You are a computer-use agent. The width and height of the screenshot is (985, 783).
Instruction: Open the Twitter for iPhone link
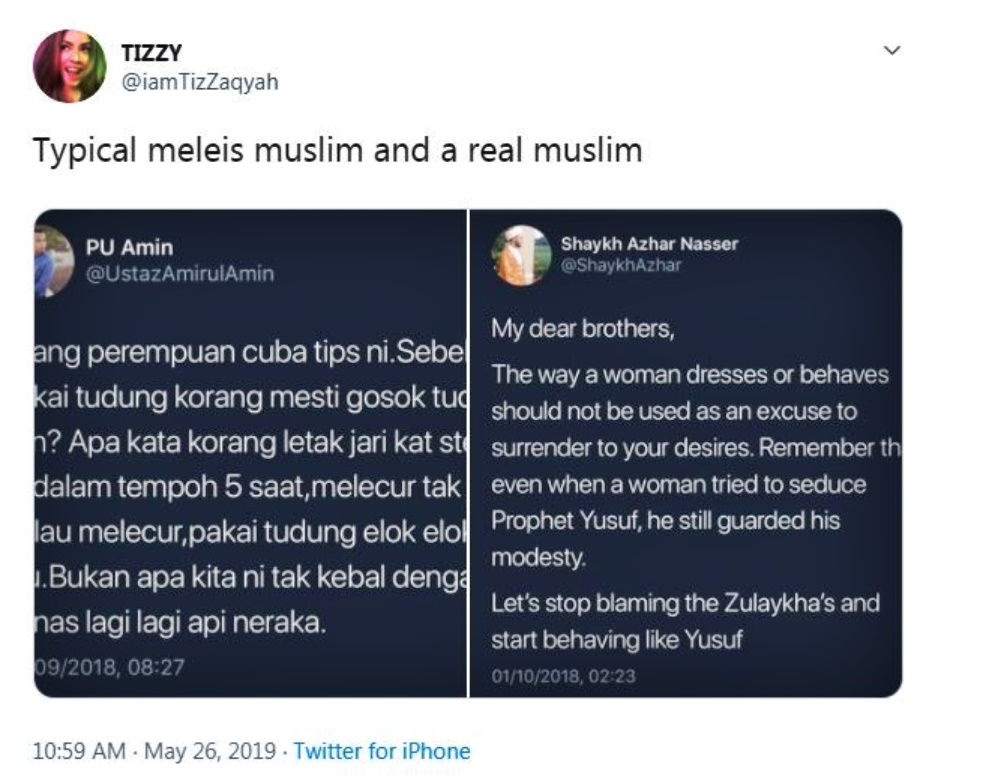[x=382, y=751]
